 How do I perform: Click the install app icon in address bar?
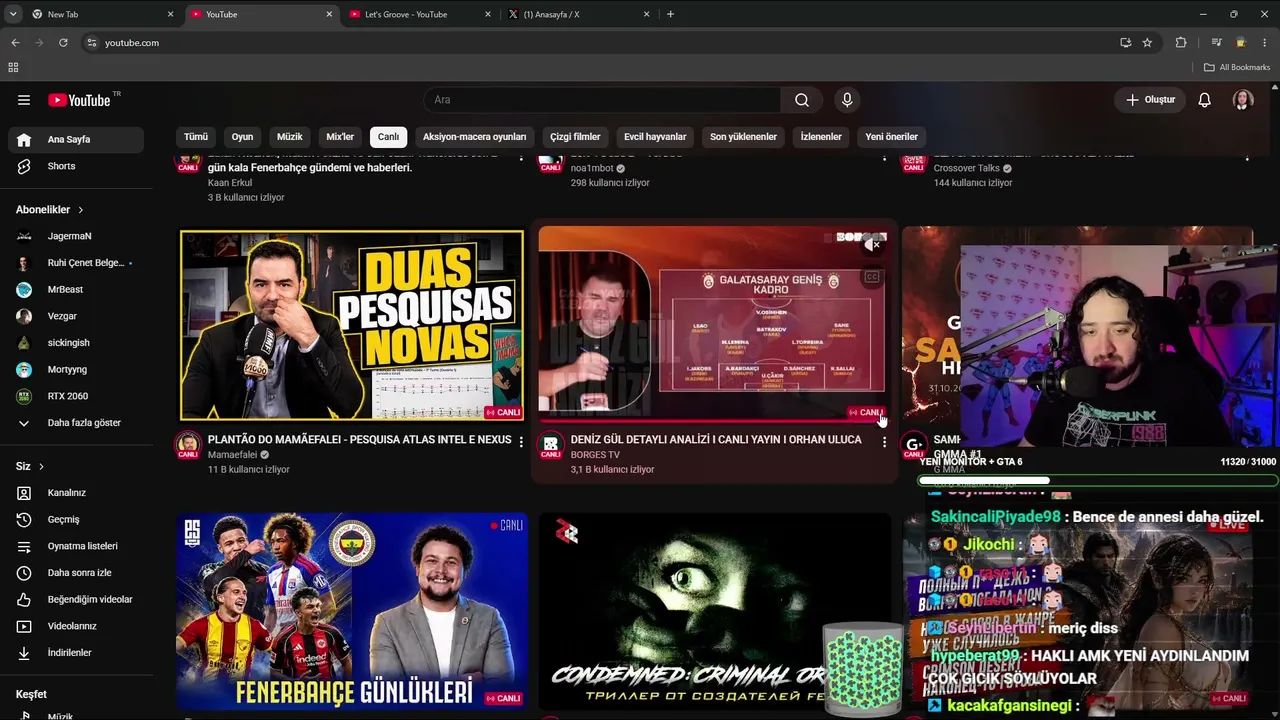click(1125, 43)
